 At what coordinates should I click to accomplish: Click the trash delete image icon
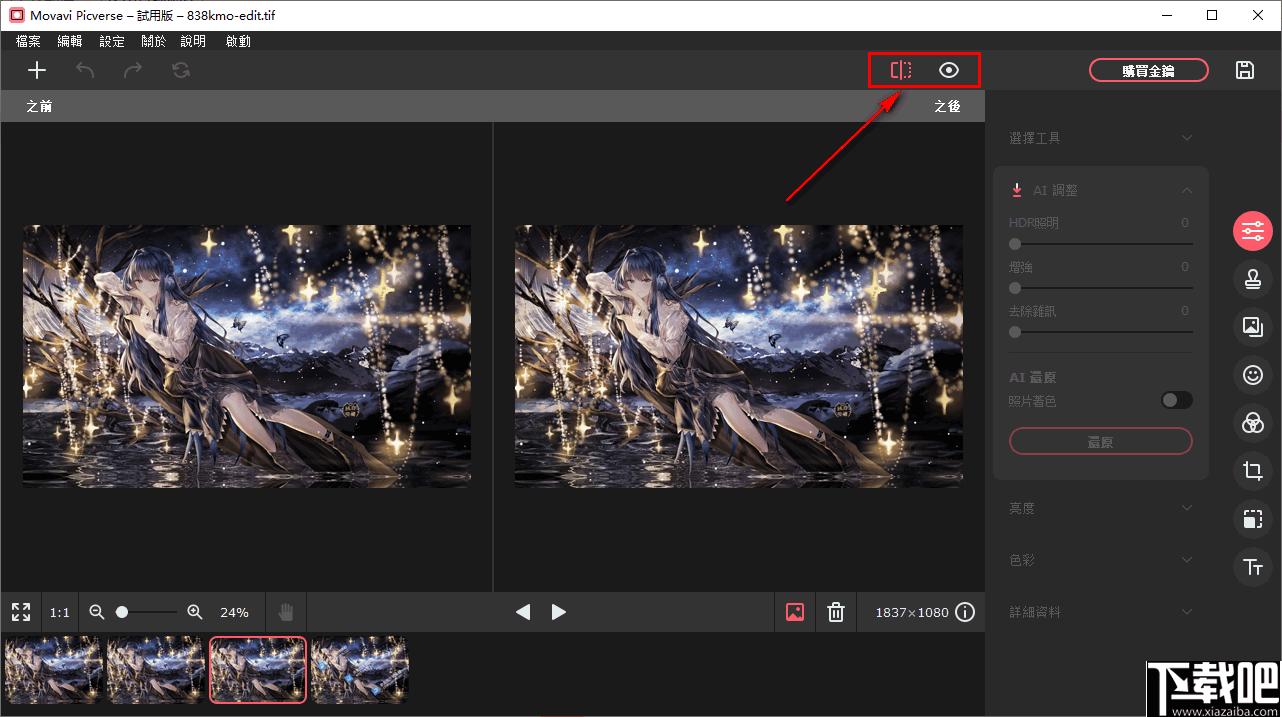pyautogui.click(x=836, y=612)
